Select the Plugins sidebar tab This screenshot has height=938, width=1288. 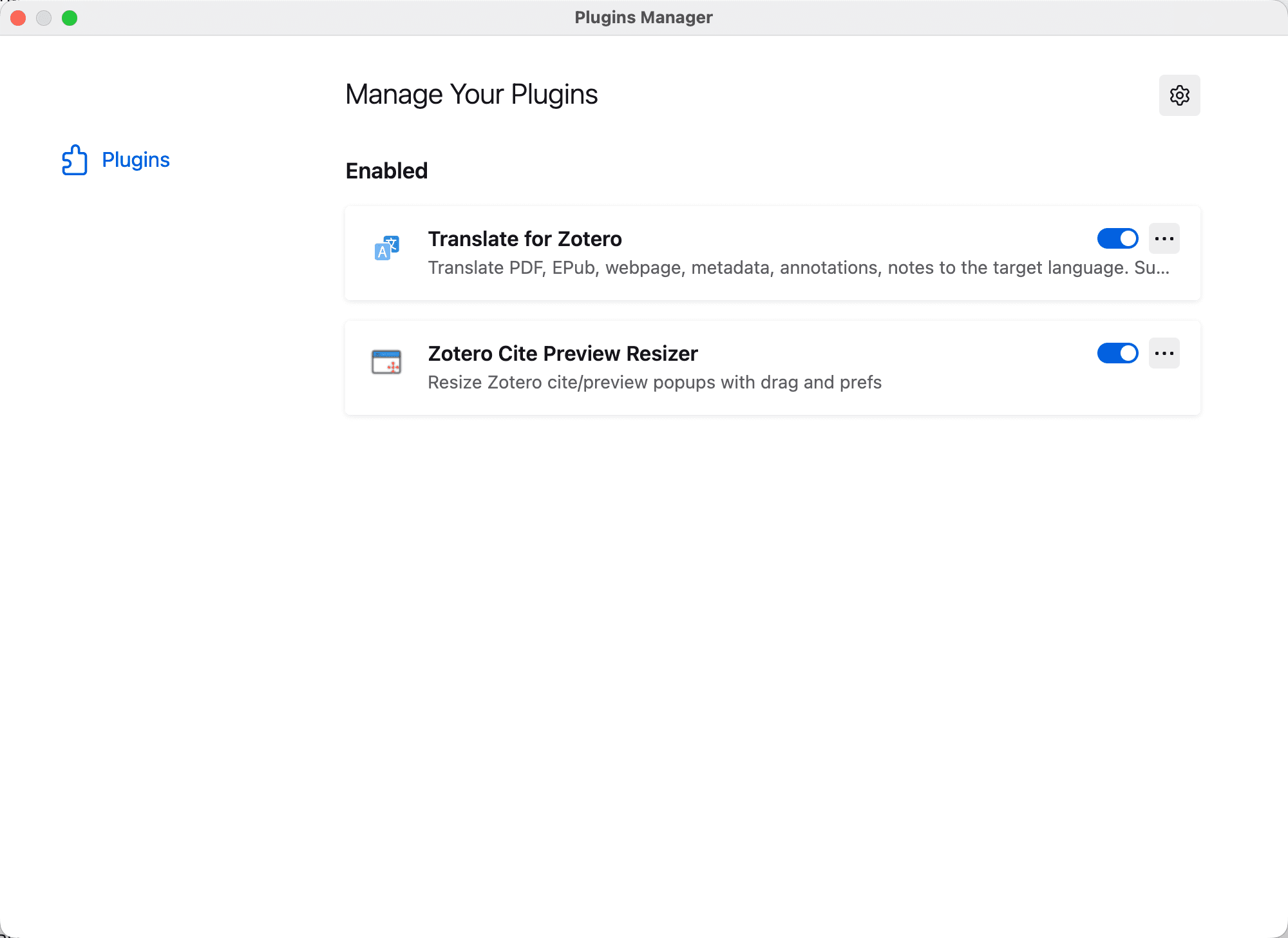pos(135,160)
